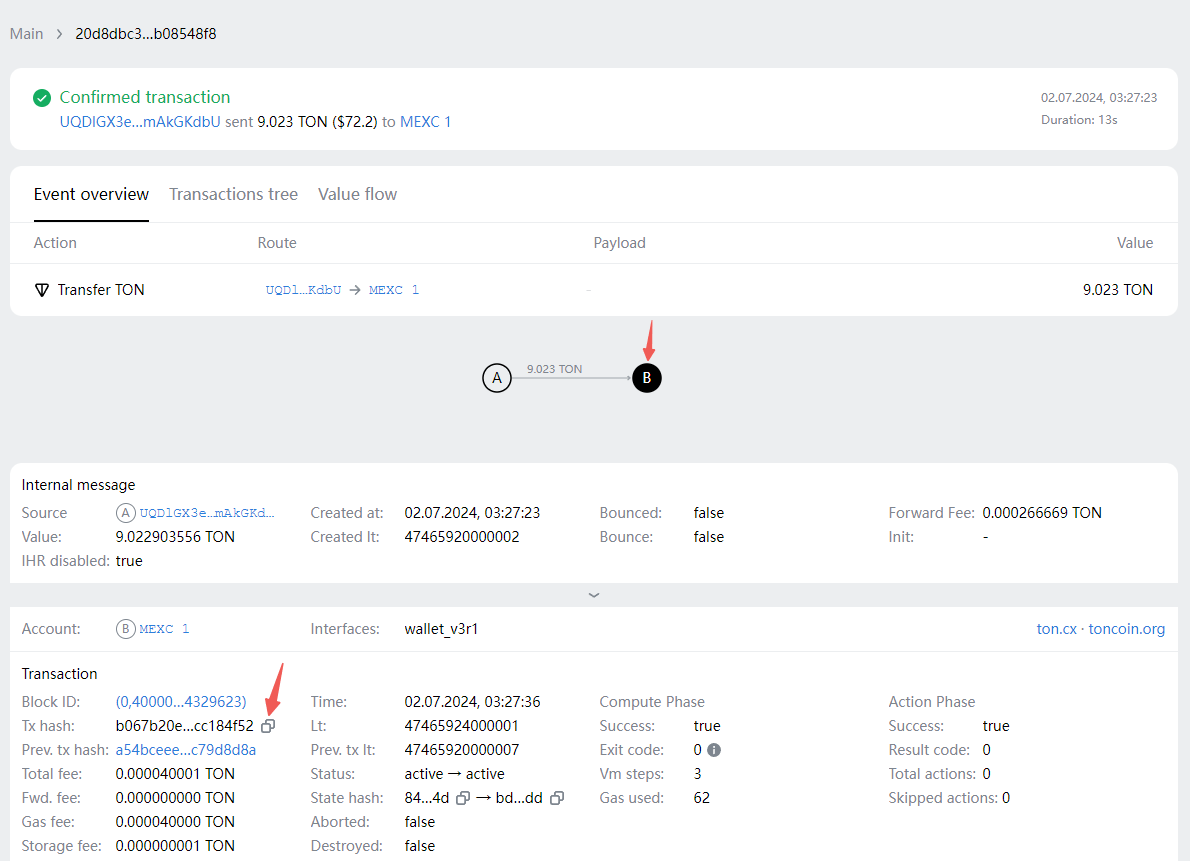Click the green Confirmed transaction checkmark
The height and width of the screenshot is (861, 1190).
42,98
